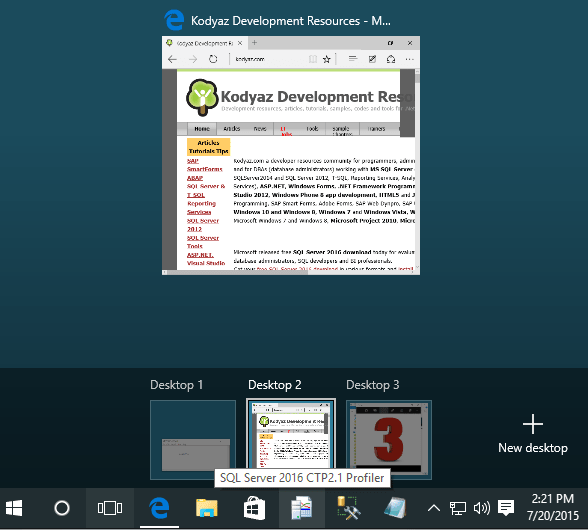Screen dimensions: 588x530
Task: Open the SQL Server 2012 sidebar link
Action: click(x=203, y=225)
